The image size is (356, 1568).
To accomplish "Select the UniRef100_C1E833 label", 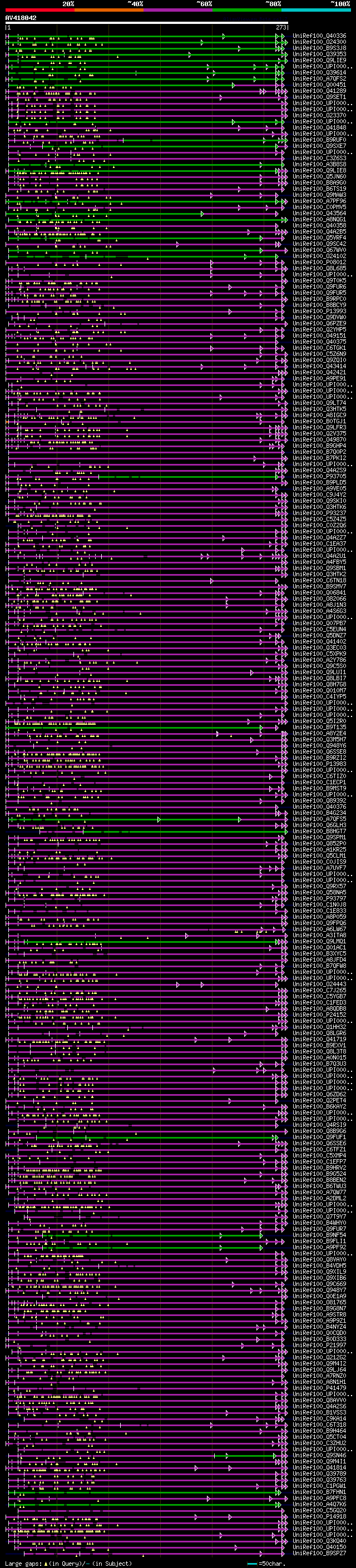I will pyautogui.click(x=319, y=911).
